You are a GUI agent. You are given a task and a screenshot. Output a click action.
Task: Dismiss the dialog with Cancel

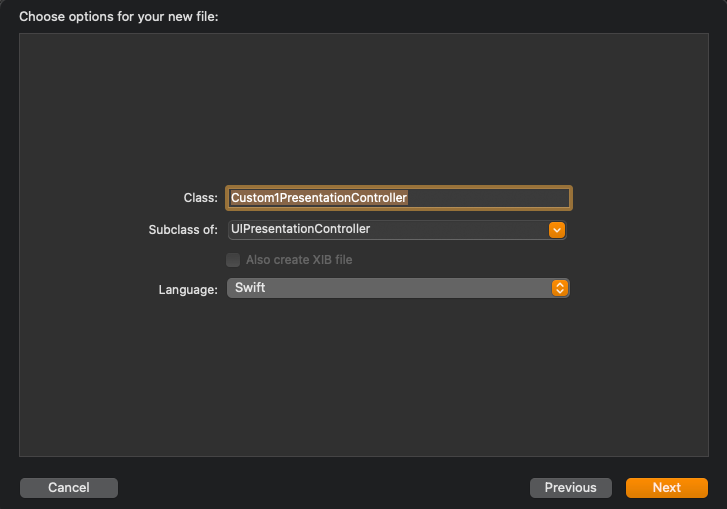[69, 488]
